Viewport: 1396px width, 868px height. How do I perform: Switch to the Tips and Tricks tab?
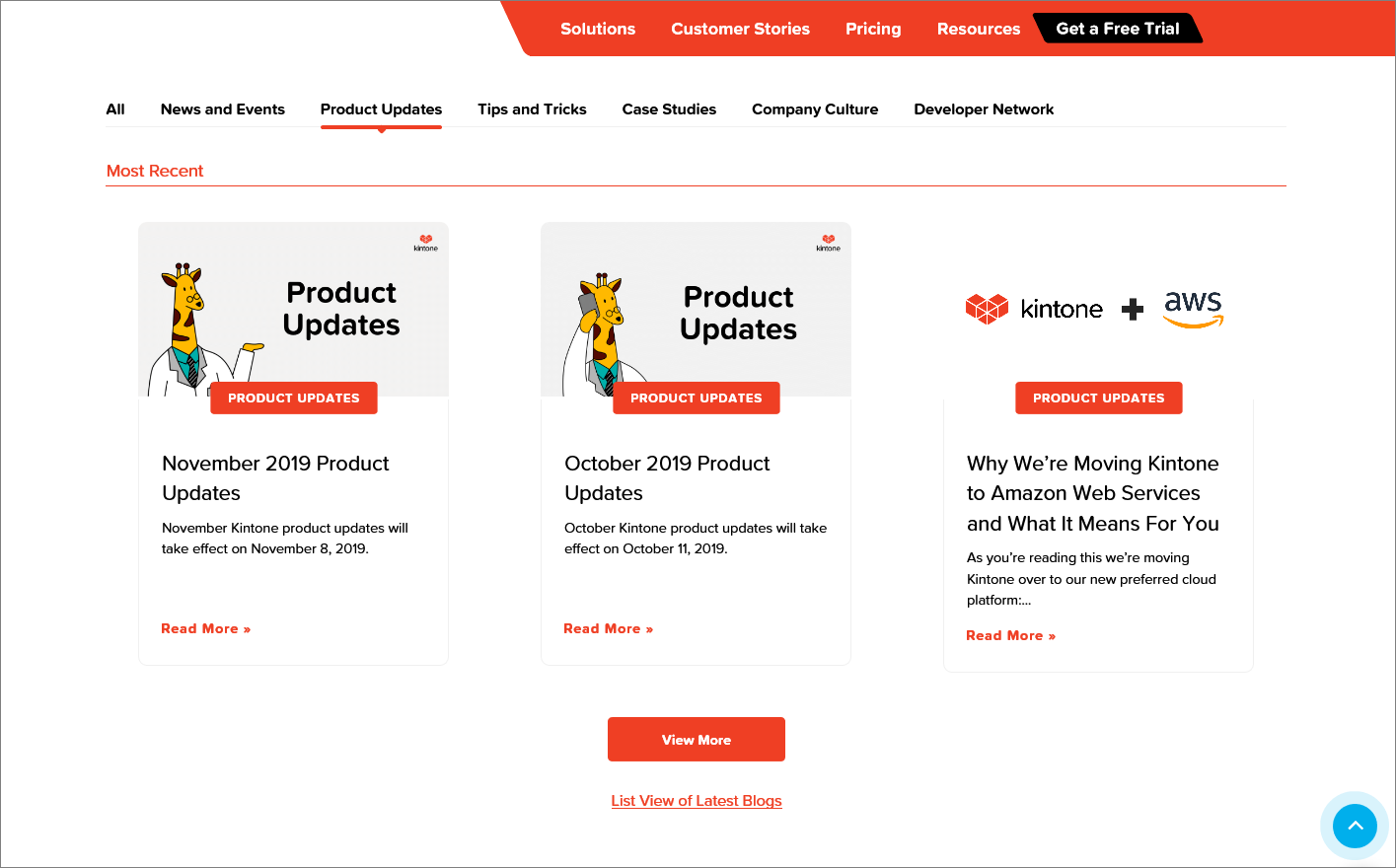click(x=532, y=109)
